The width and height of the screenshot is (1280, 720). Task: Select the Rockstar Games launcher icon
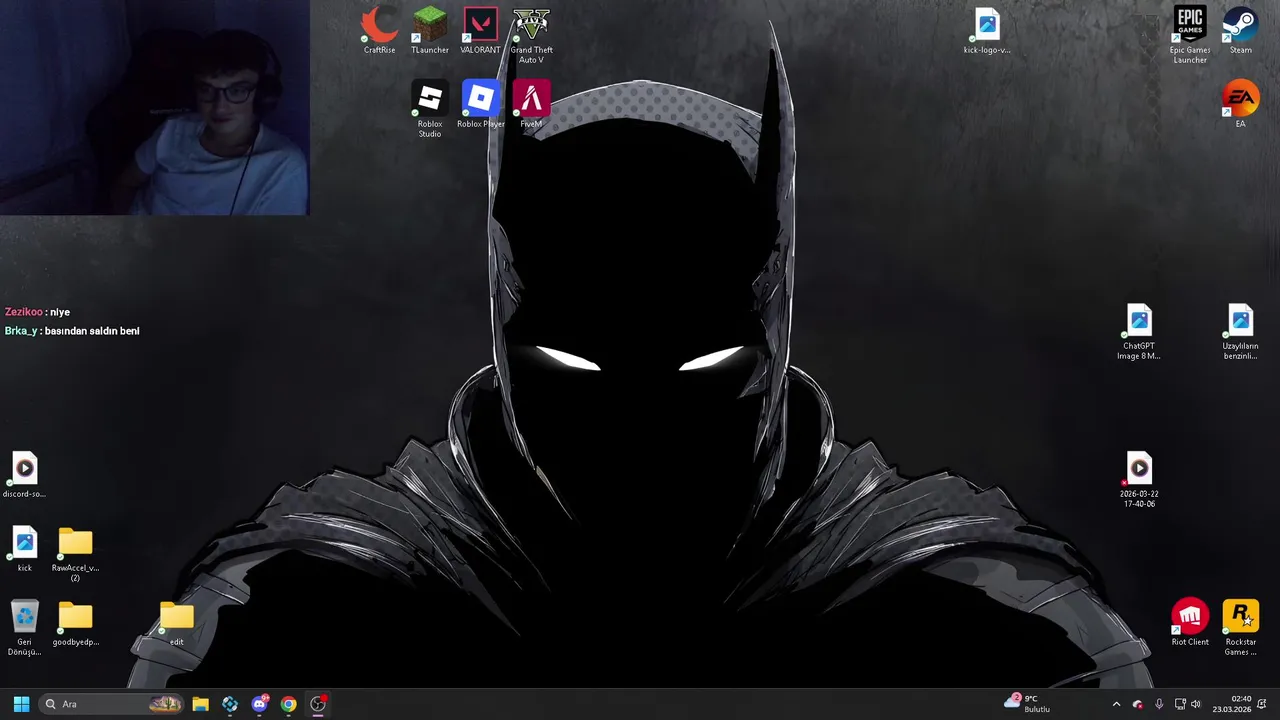coord(1241,628)
